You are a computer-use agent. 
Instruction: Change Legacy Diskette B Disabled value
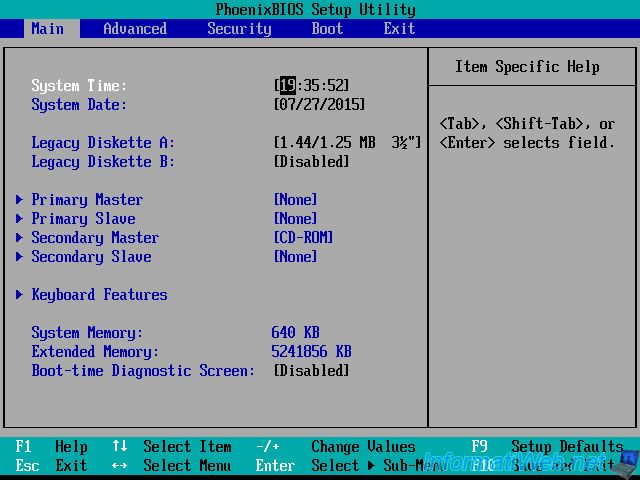coord(312,162)
